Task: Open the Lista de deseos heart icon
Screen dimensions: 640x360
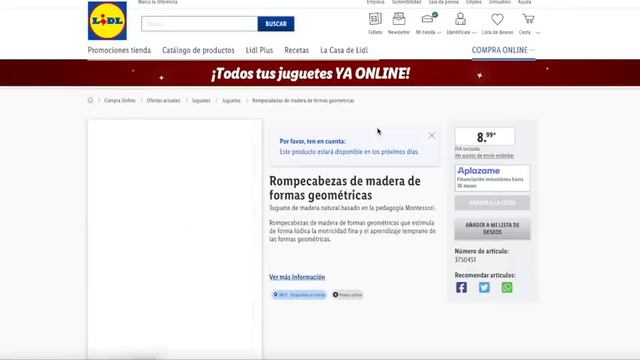Action: coord(497,19)
